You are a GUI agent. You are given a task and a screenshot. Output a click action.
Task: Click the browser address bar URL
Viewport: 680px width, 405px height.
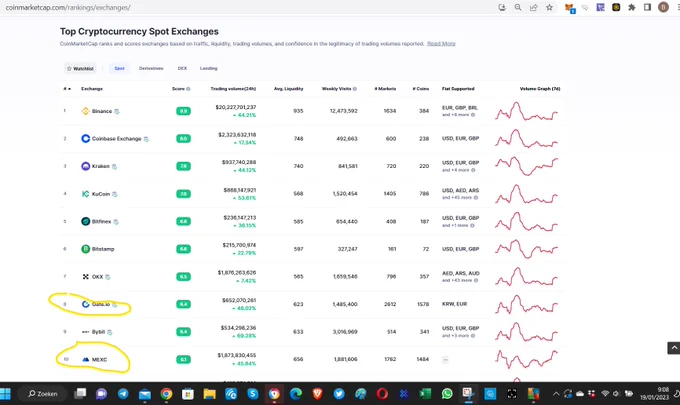tap(68, 7)
